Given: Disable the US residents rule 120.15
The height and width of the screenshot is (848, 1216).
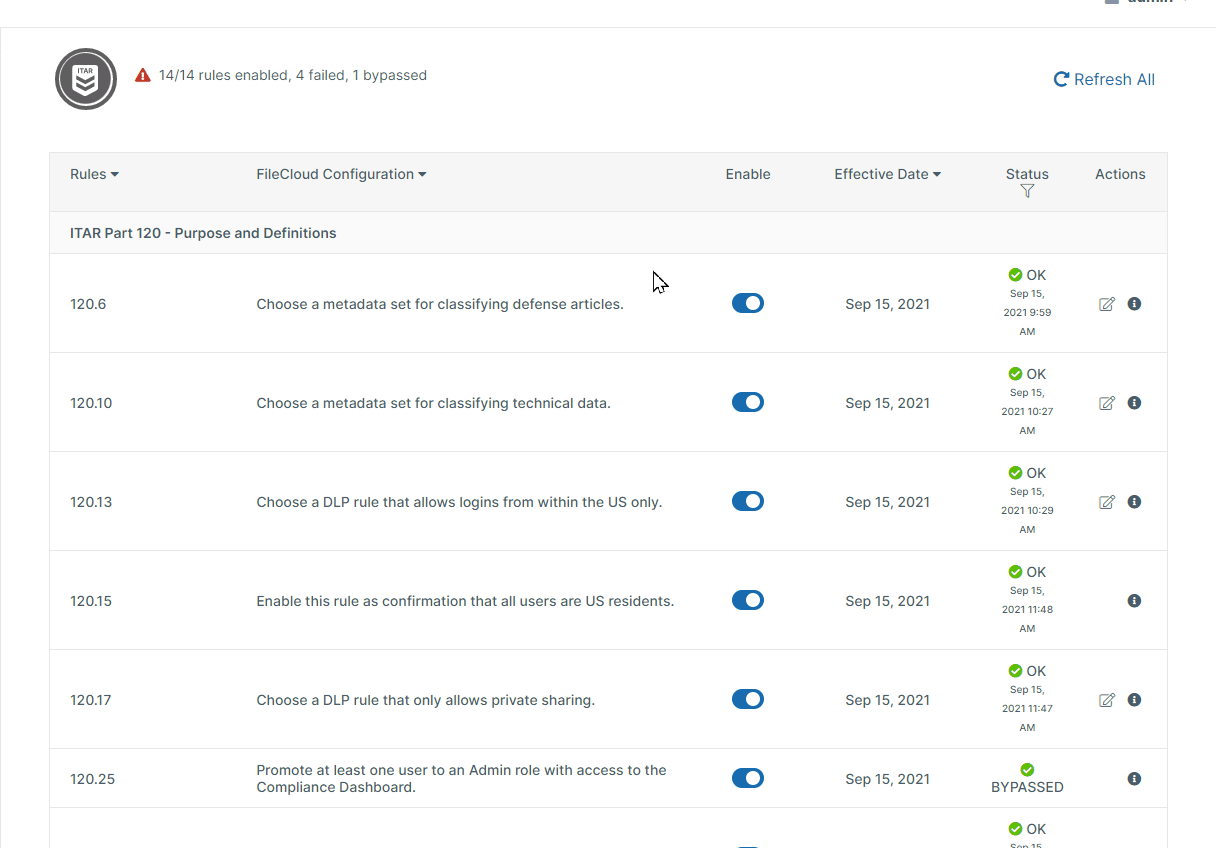Looking at the screenshot, I should click(x=748, y=600).
